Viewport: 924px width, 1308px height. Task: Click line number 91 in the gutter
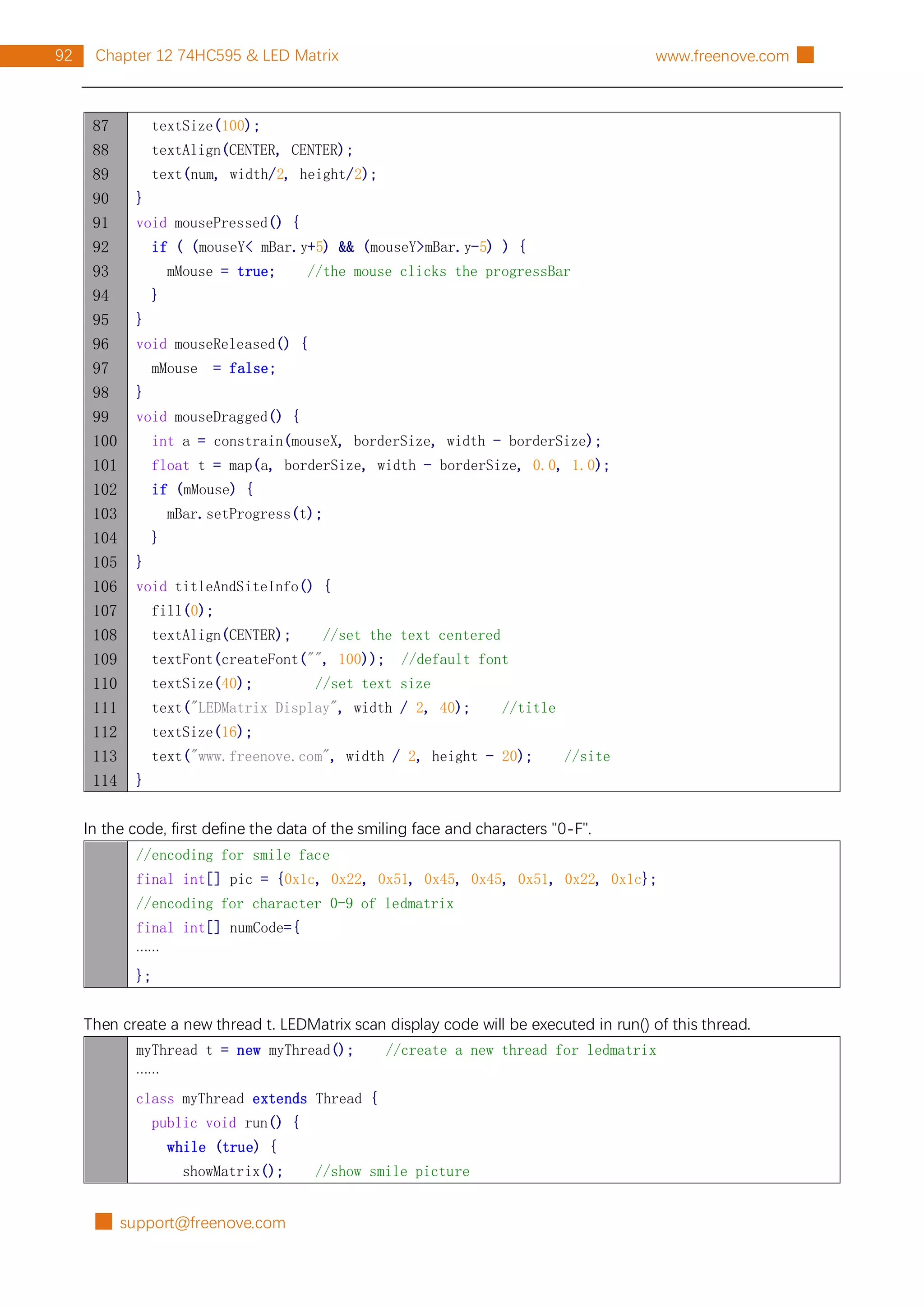click(101, 223)
